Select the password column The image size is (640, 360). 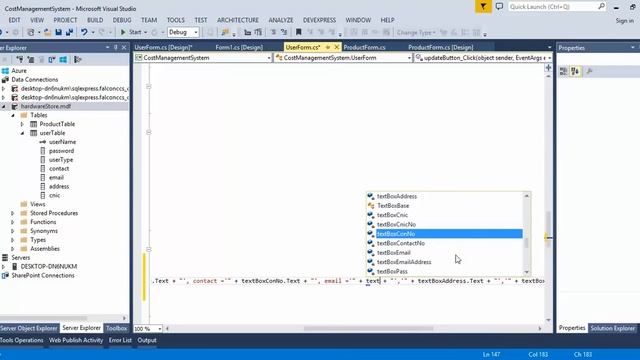pyautogui.click(x=61, y=151)
